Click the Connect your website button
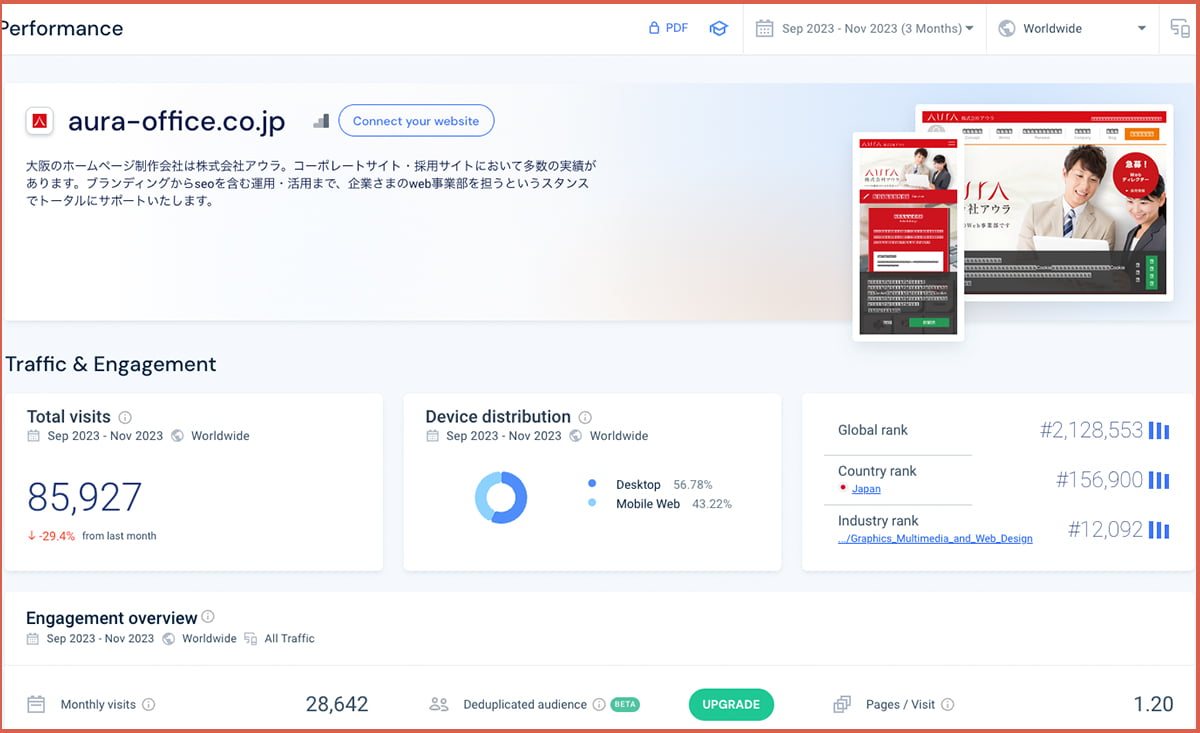Screen dimensions: 1200x733 (x=416, y=121)
